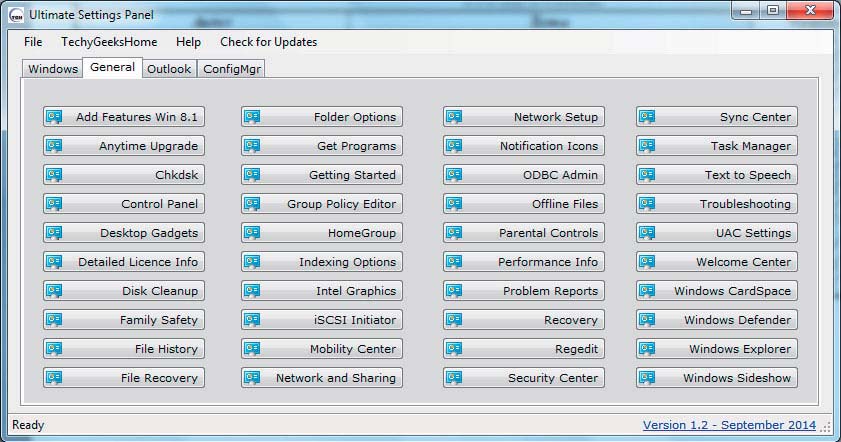The height and width of the screenshot is (442, 841).
Task: Click the icon next to Folder Options
Action: pyautogui.click(x=252, y=116)
